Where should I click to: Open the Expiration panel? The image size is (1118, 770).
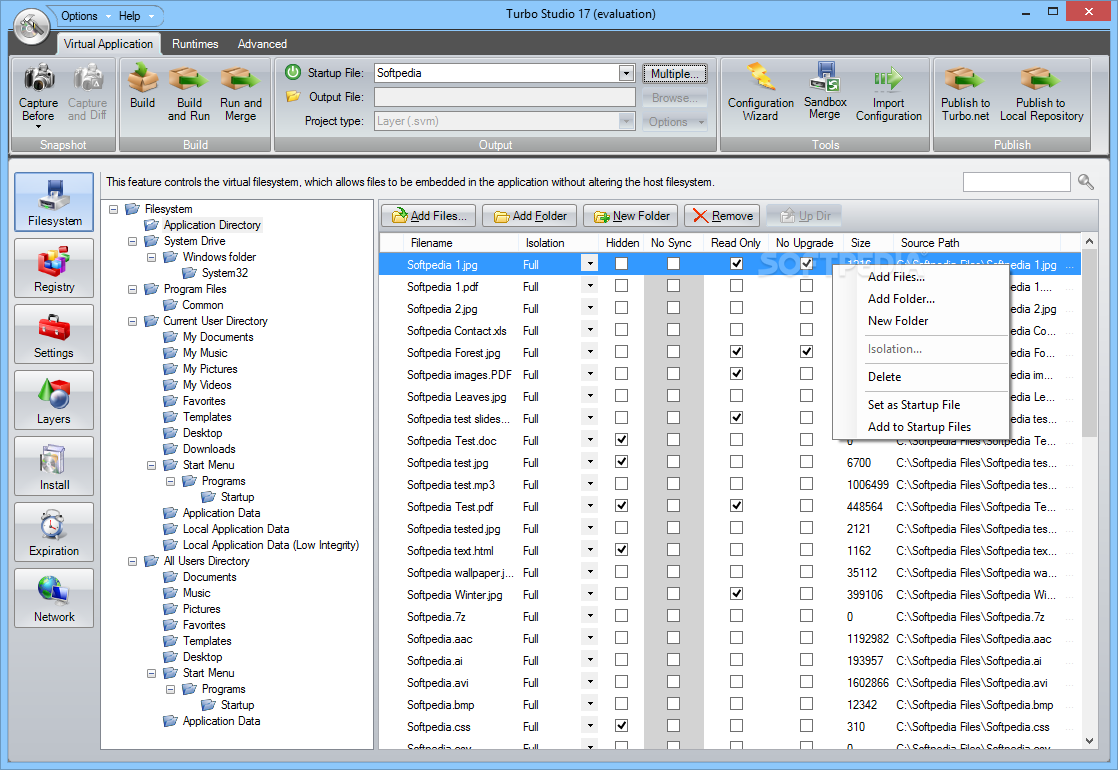pos(54,532)
